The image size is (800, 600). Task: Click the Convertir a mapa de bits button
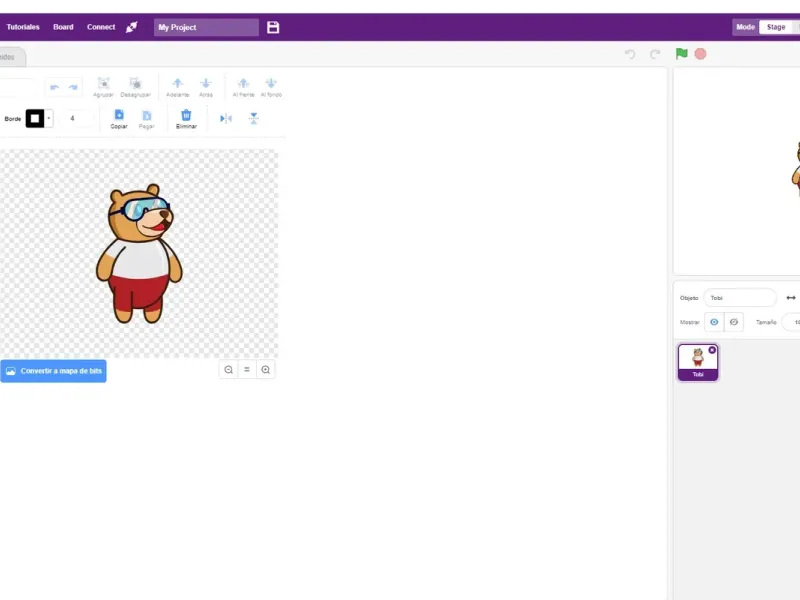(x=54, y=371)
